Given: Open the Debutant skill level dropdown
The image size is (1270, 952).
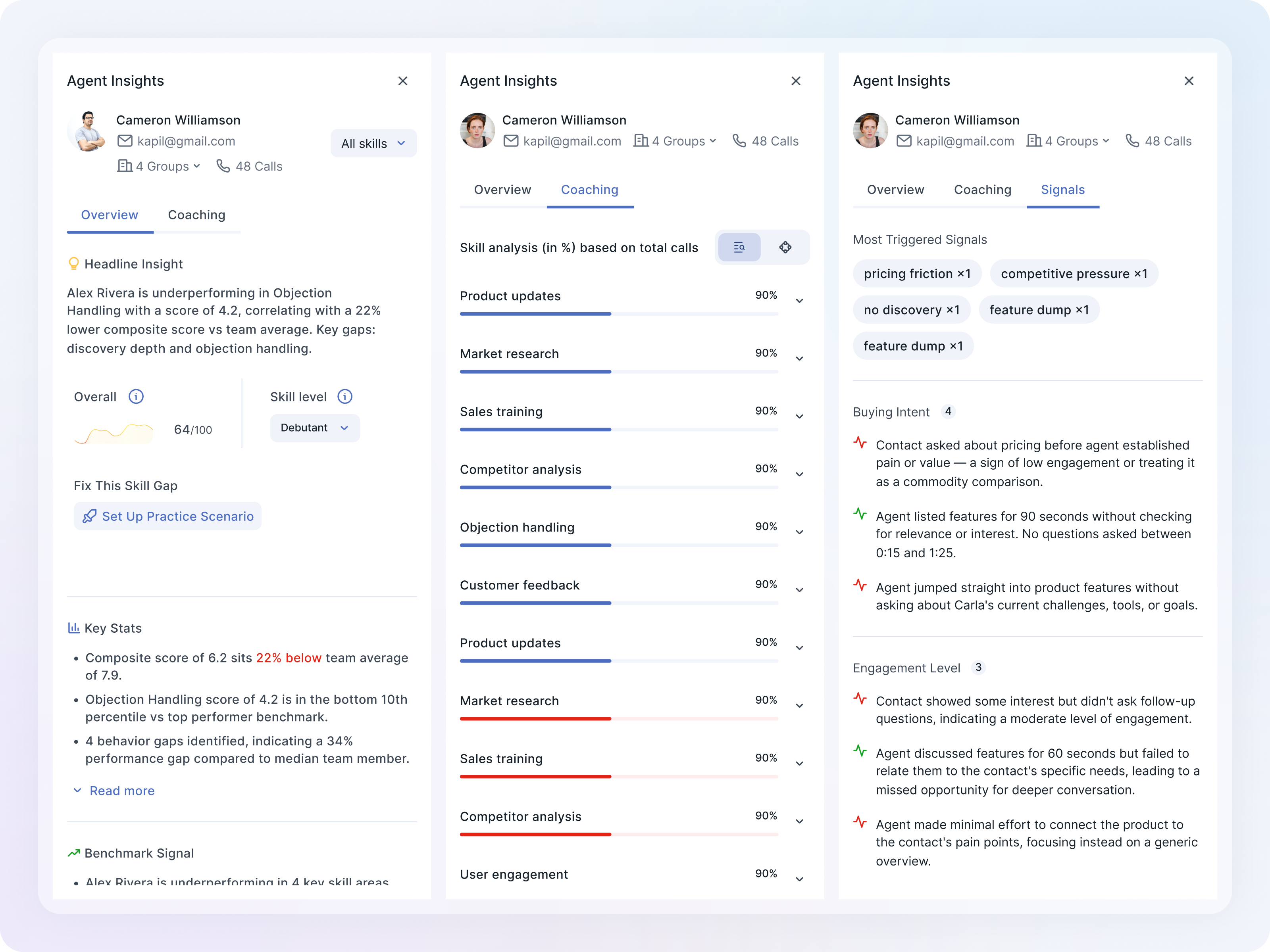Looking at the screenshot, I should [x=315, y=428].
